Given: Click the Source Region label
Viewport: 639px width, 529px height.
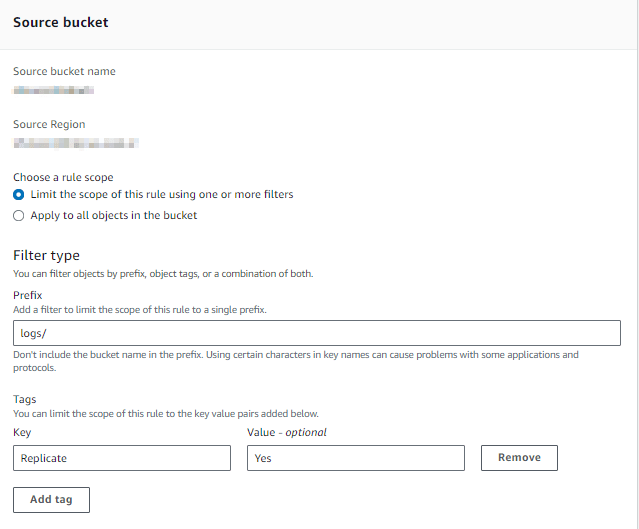Looking at the screenshot, I should [x=49, y=124].
